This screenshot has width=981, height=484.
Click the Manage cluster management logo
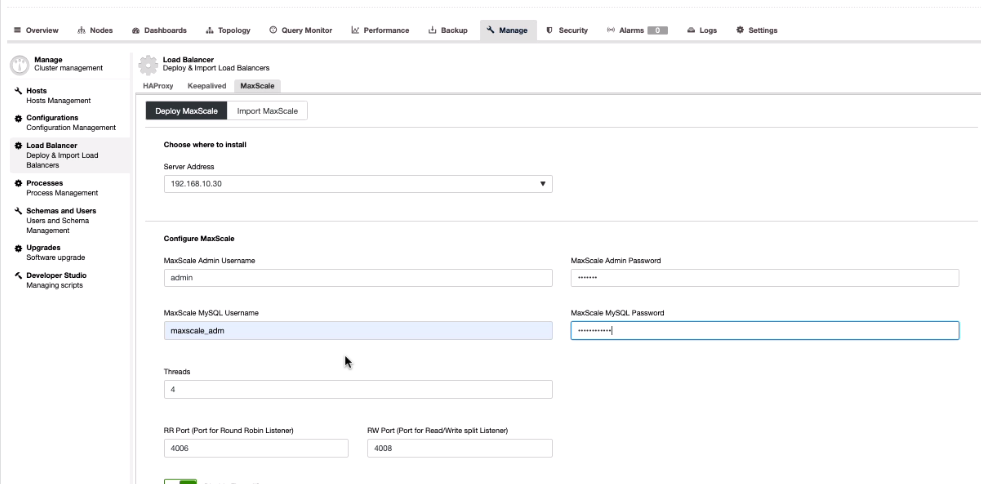tap(19, 64)
